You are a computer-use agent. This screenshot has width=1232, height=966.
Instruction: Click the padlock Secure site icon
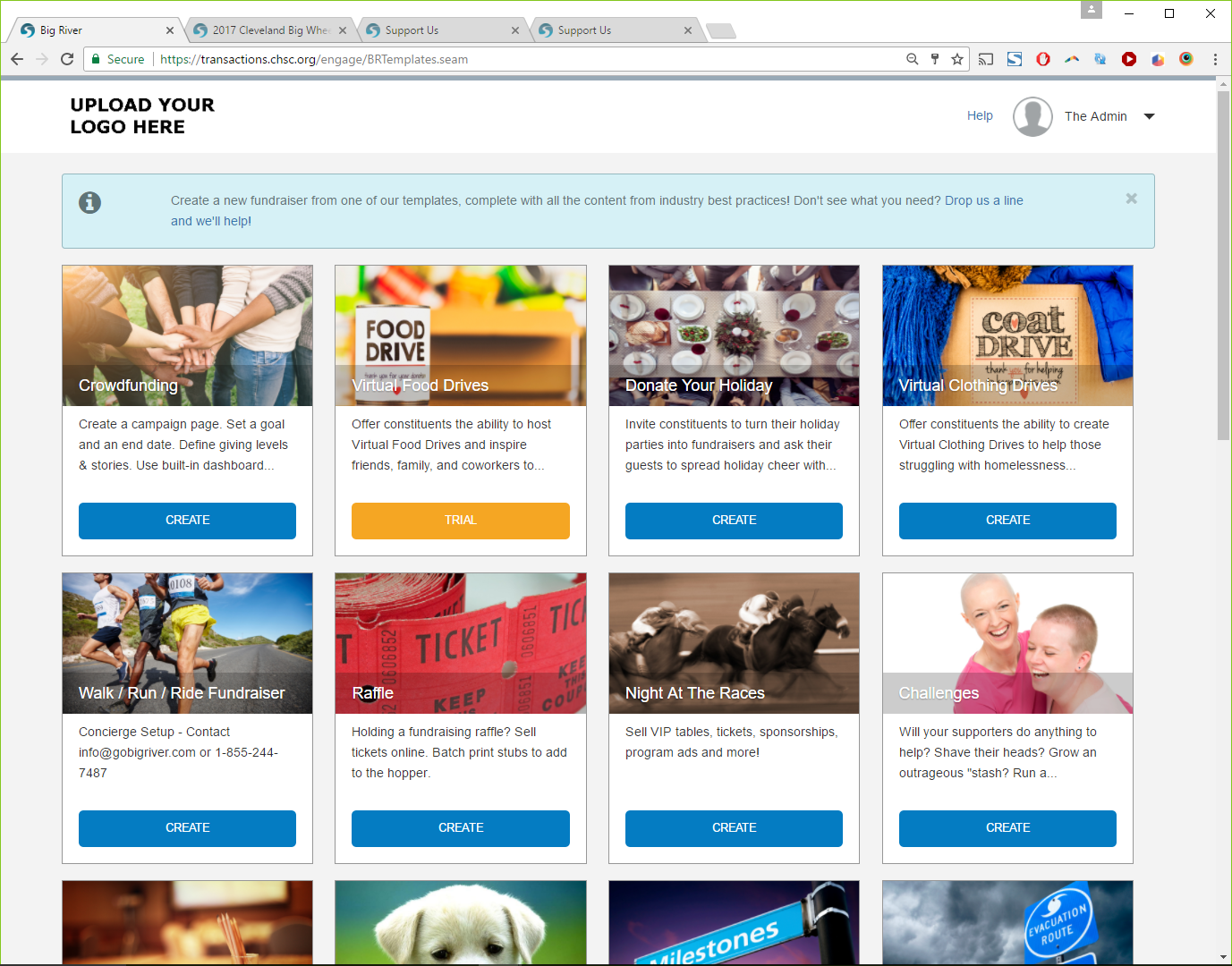coord(96,59)
